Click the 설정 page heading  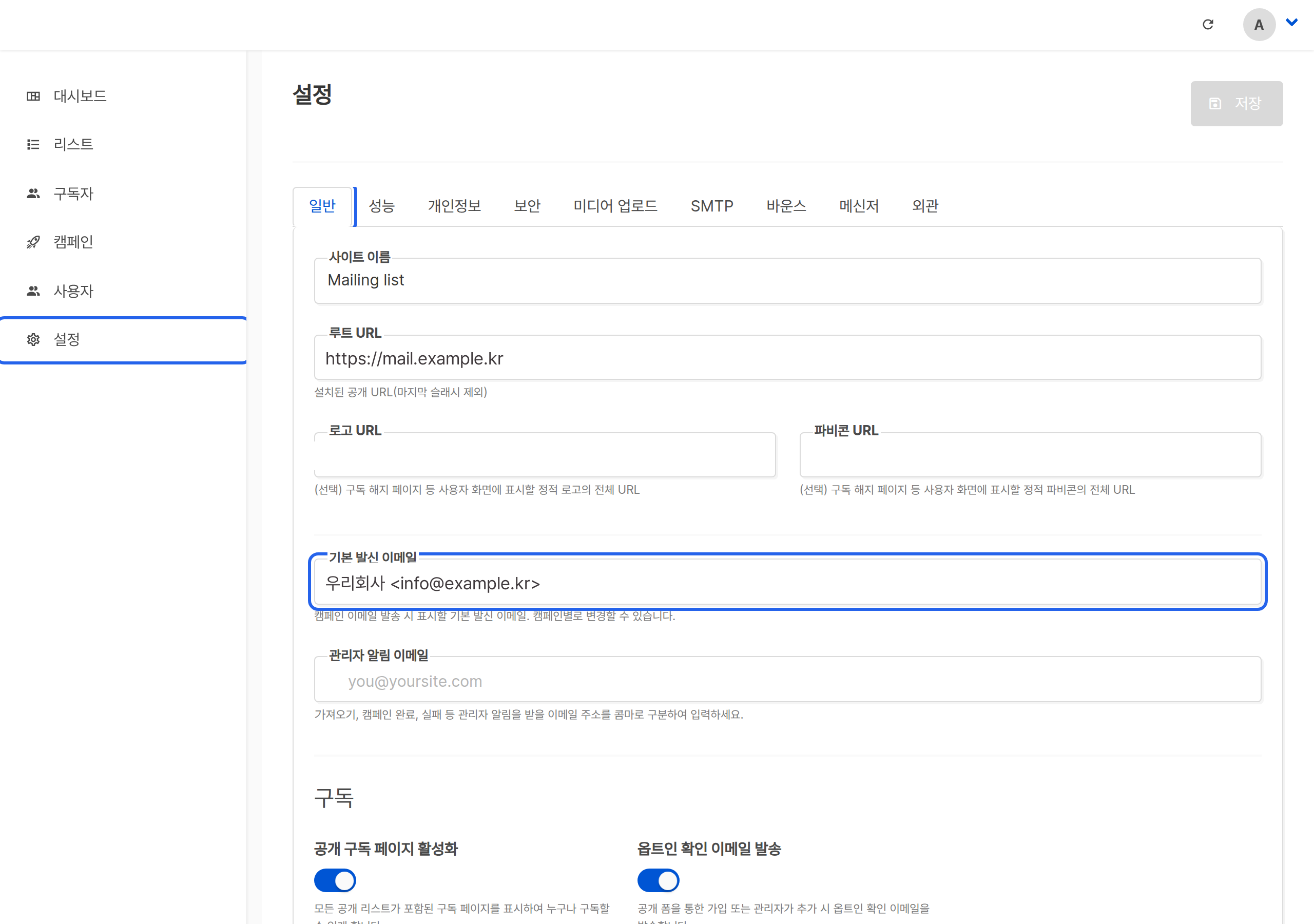[x=313, y=94]
